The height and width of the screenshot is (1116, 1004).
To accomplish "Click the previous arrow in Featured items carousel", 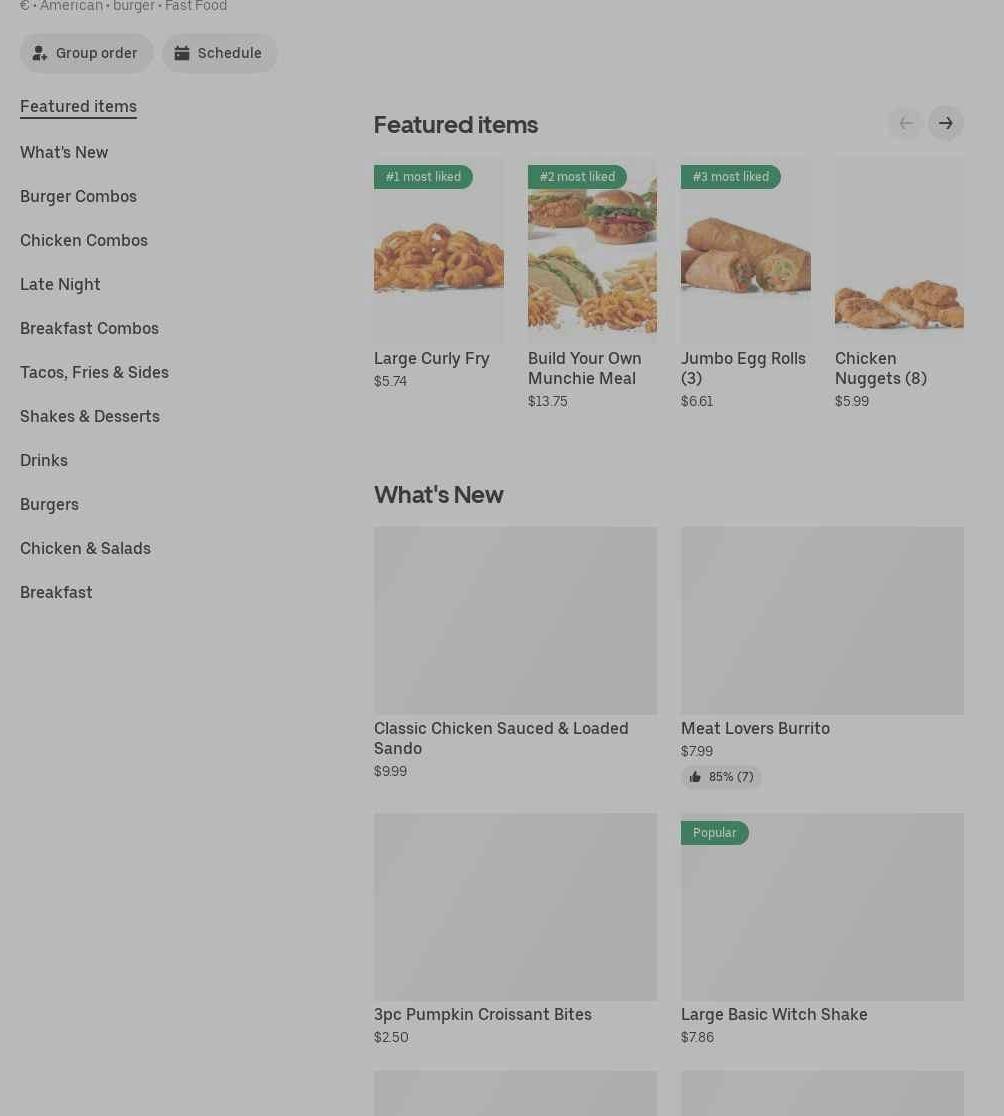I will (906, 123).
